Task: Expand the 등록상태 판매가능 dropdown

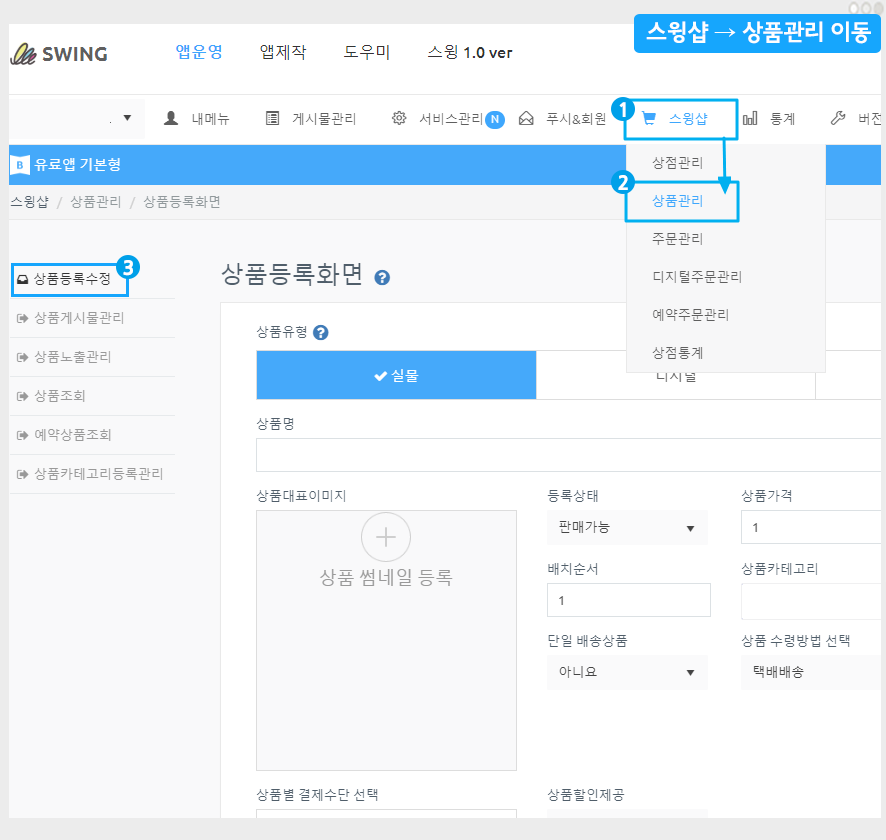Action: [x=627, y=527]
